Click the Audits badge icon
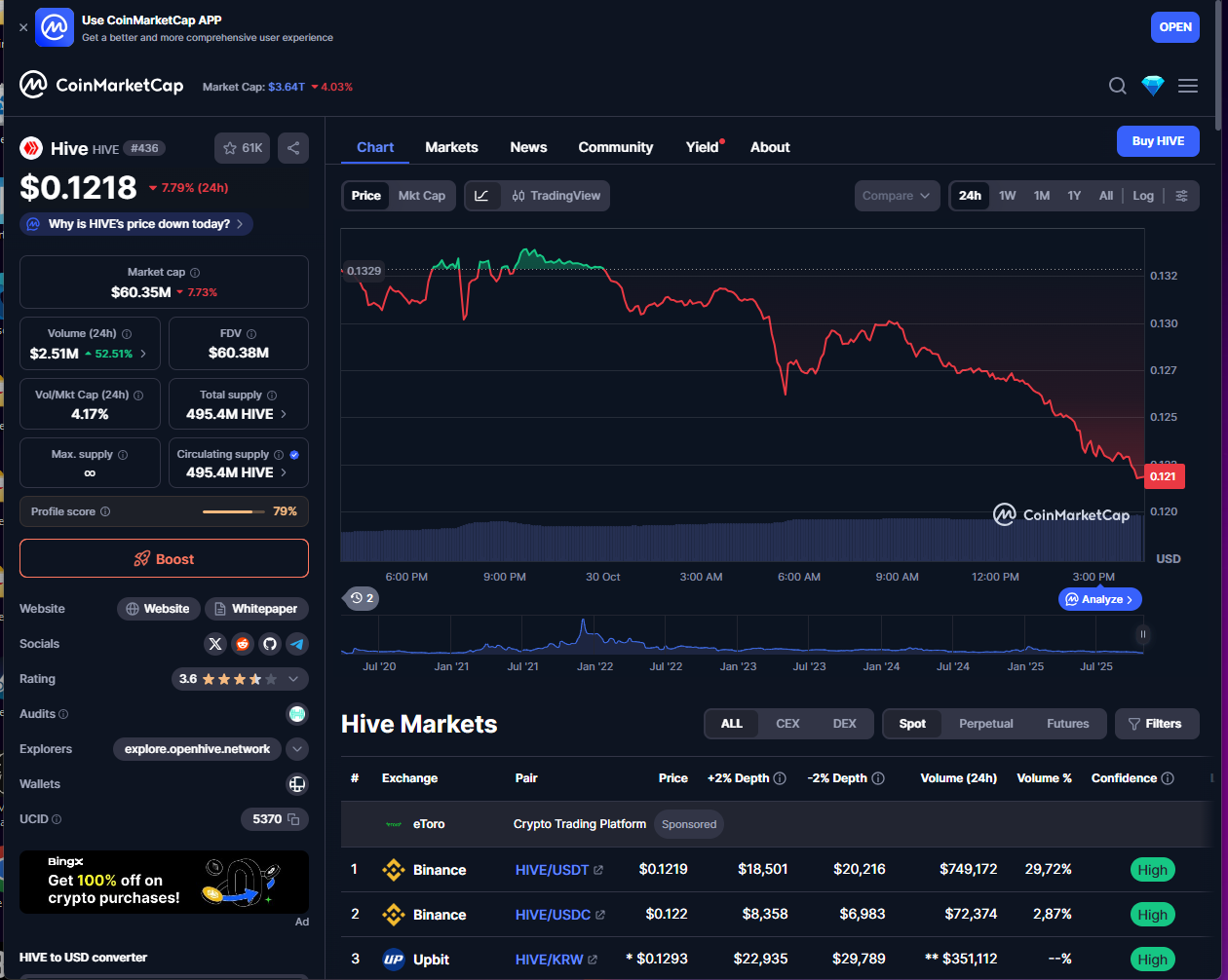The height and width of the screenshot is (980, 1228). [297, 714]
